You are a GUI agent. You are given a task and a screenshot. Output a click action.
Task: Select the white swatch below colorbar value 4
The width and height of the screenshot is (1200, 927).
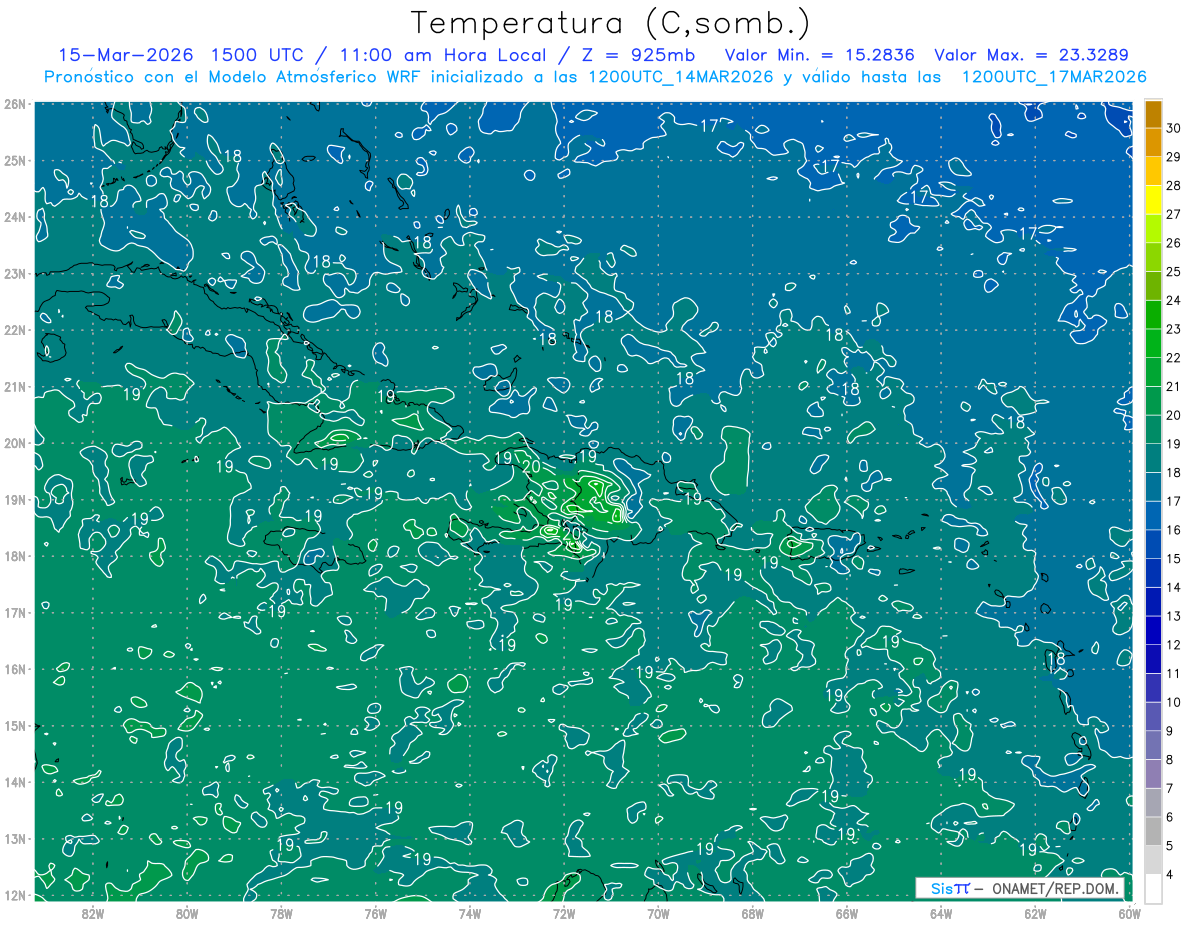(x=1153, y=888)
